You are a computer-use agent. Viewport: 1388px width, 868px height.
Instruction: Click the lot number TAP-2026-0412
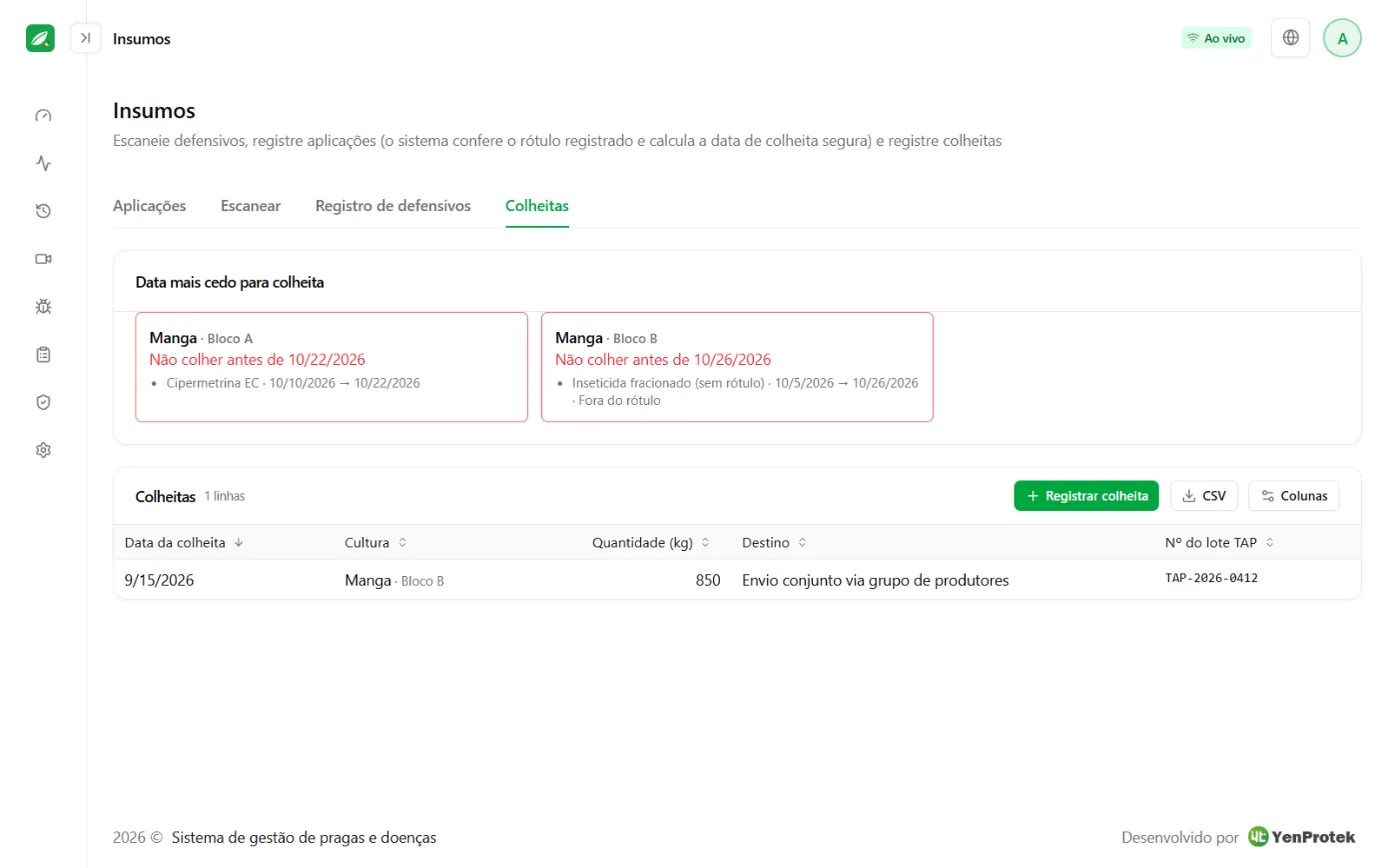coord(1211,579)
